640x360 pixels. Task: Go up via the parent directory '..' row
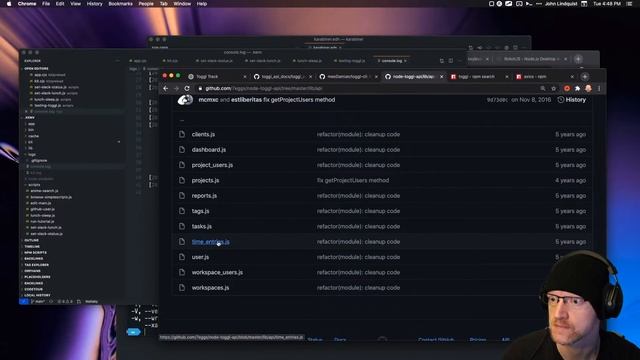(182, 120)
